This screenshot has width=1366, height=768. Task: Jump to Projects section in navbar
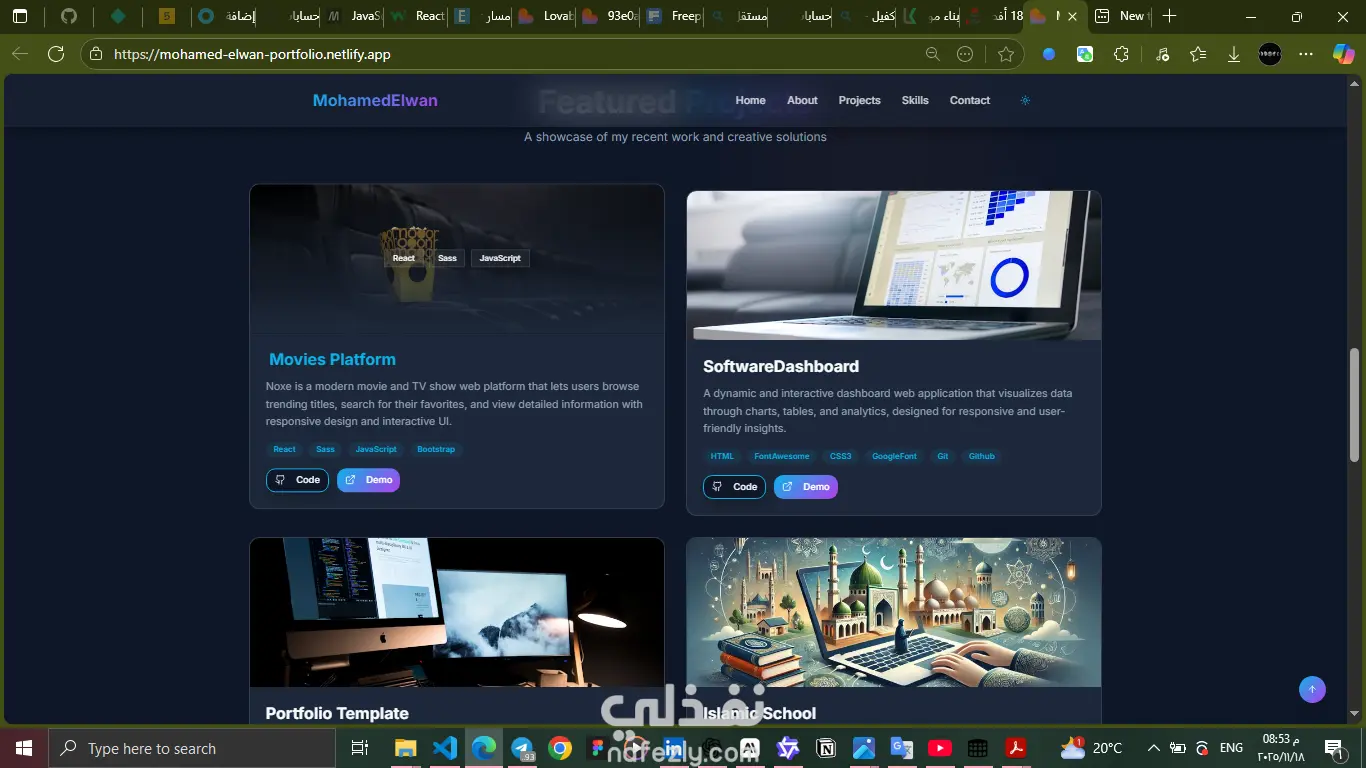click(859, 100)
